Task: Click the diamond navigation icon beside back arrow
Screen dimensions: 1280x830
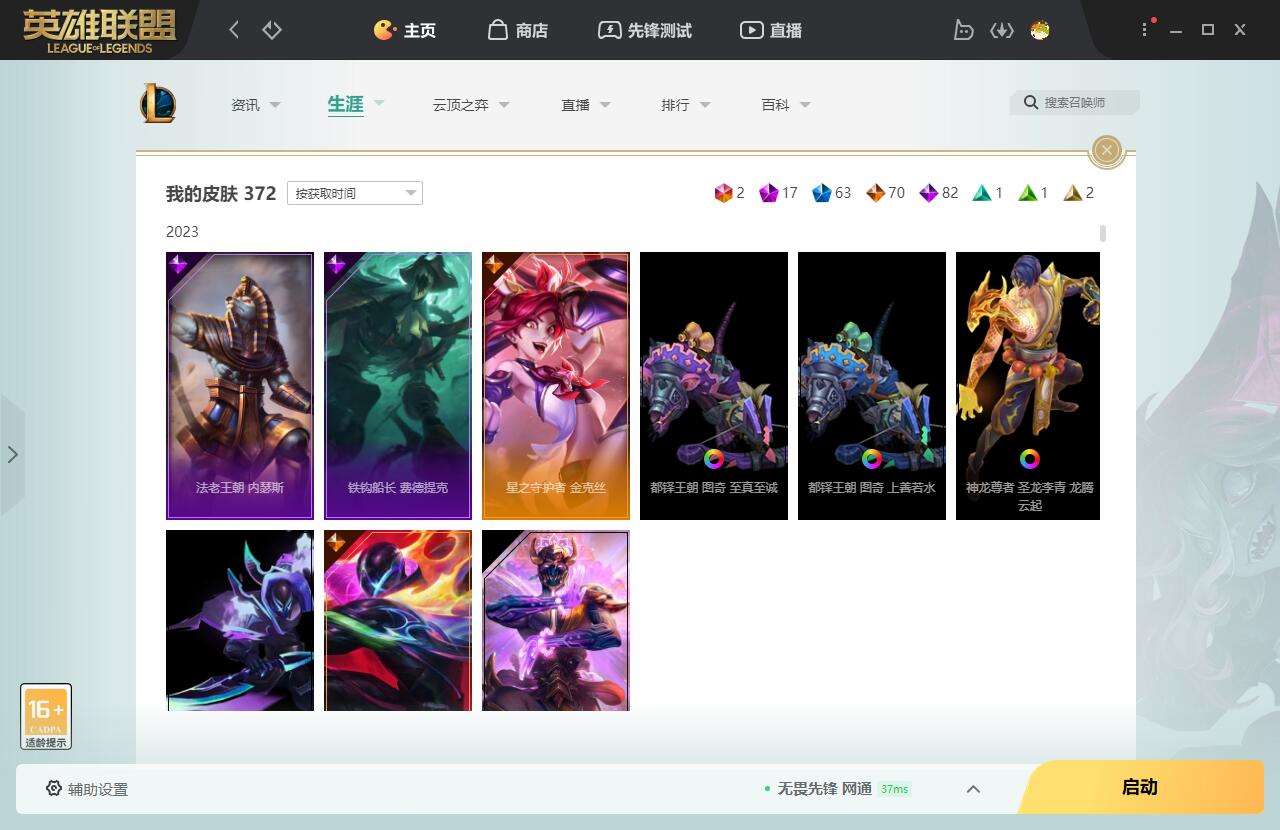Action: tap(272, 30)
